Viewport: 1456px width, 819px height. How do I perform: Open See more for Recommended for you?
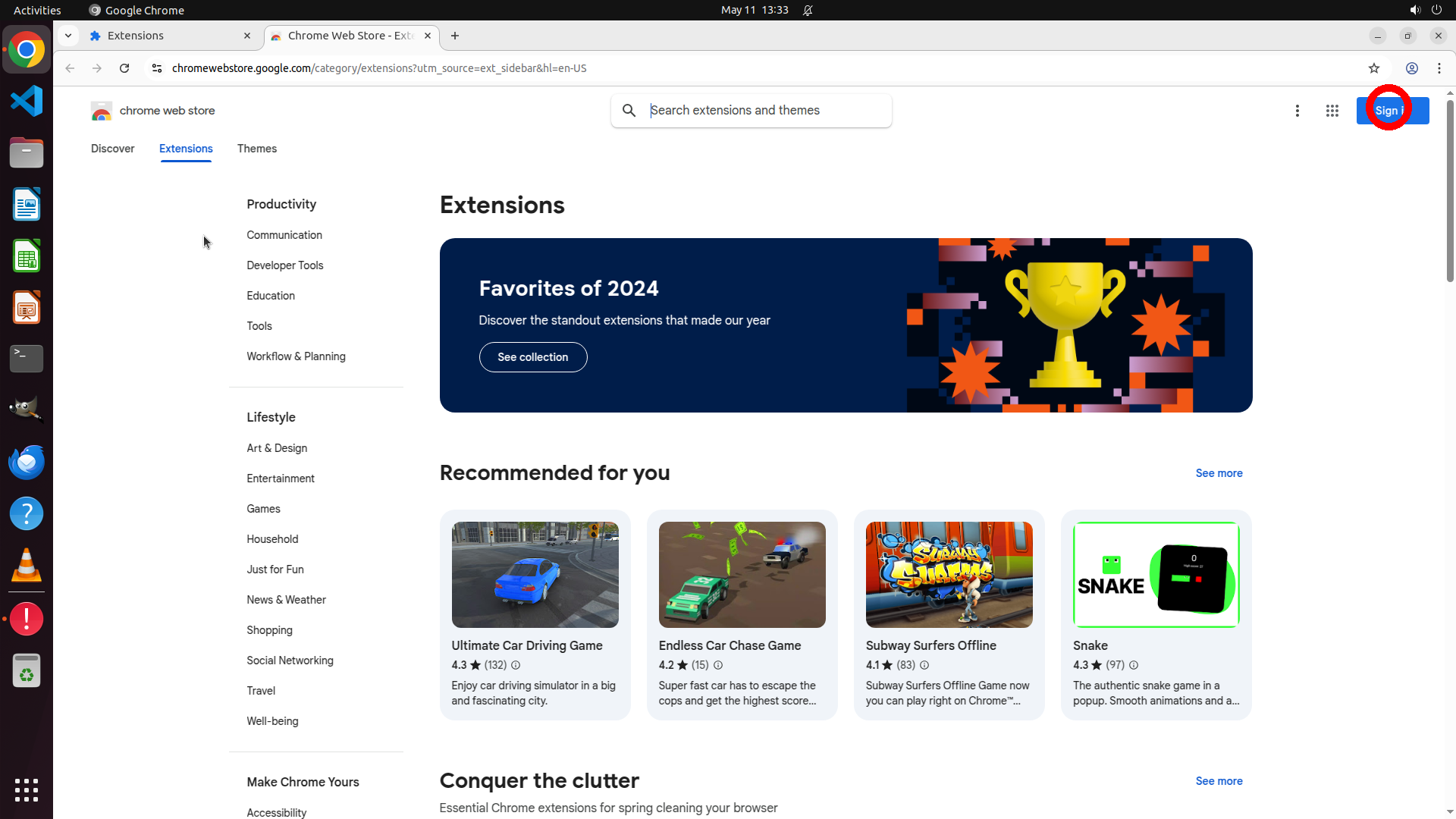click(x=1219, y=473)
